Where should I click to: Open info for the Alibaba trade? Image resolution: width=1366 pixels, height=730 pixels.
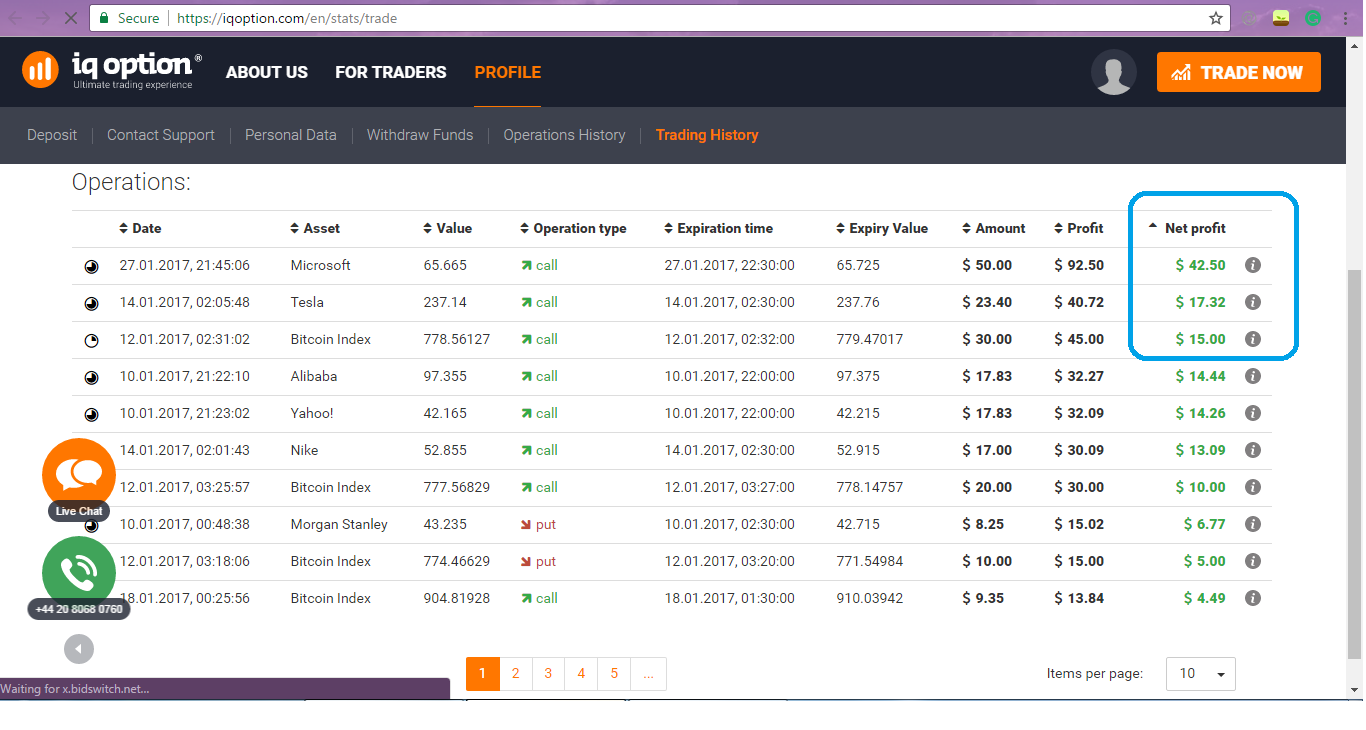(1252, 376)
